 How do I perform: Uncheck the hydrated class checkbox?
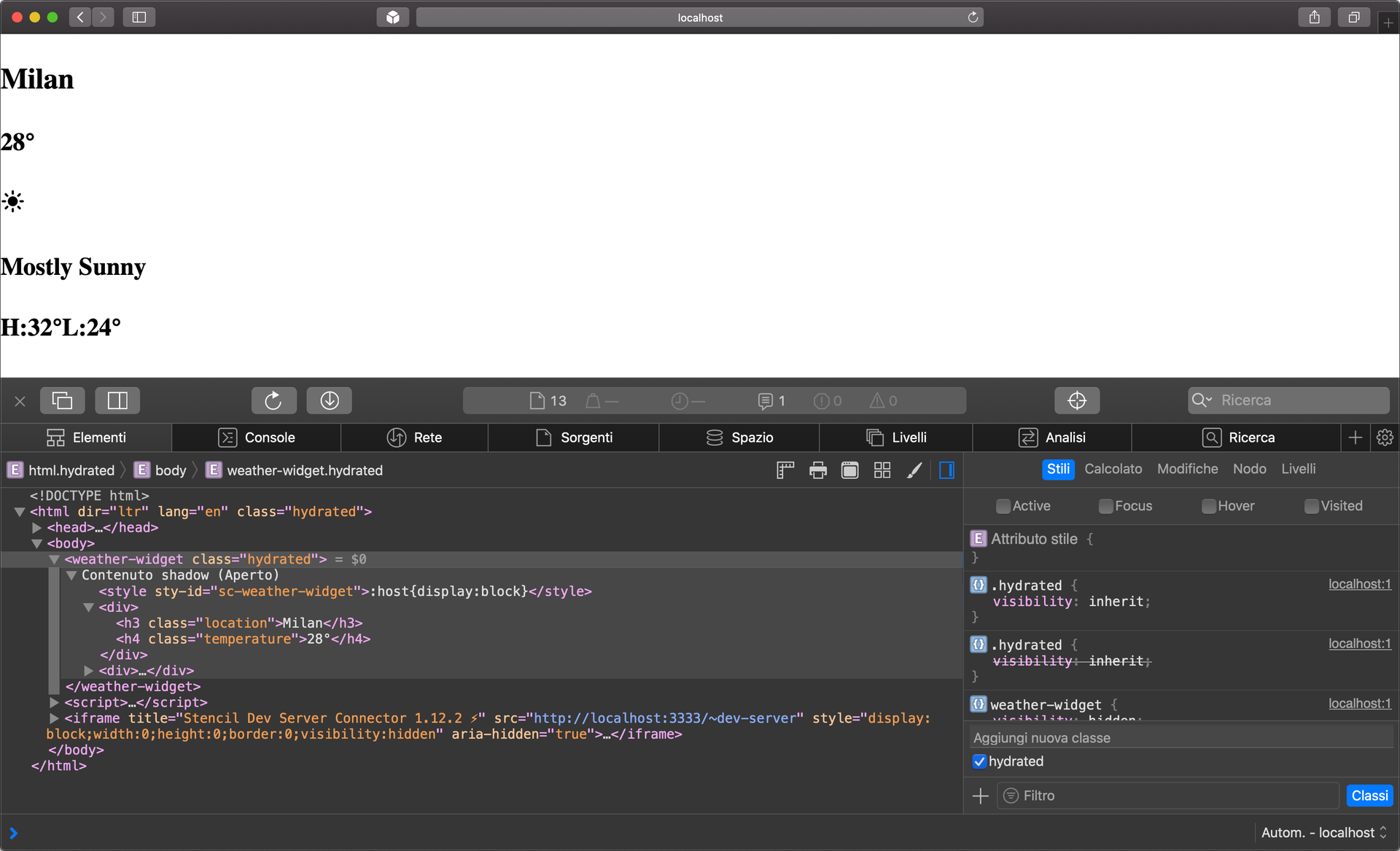point(979,761)
